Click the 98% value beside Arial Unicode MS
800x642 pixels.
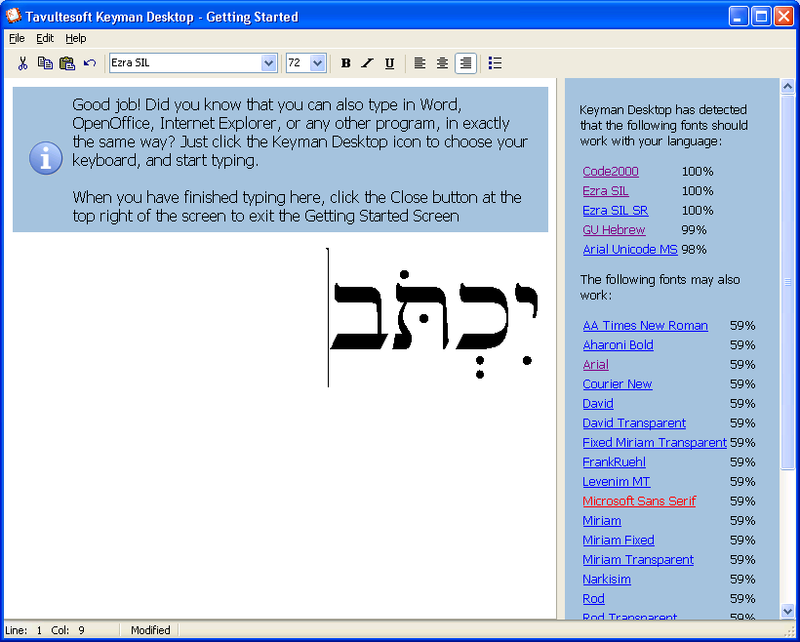(694, 250)
